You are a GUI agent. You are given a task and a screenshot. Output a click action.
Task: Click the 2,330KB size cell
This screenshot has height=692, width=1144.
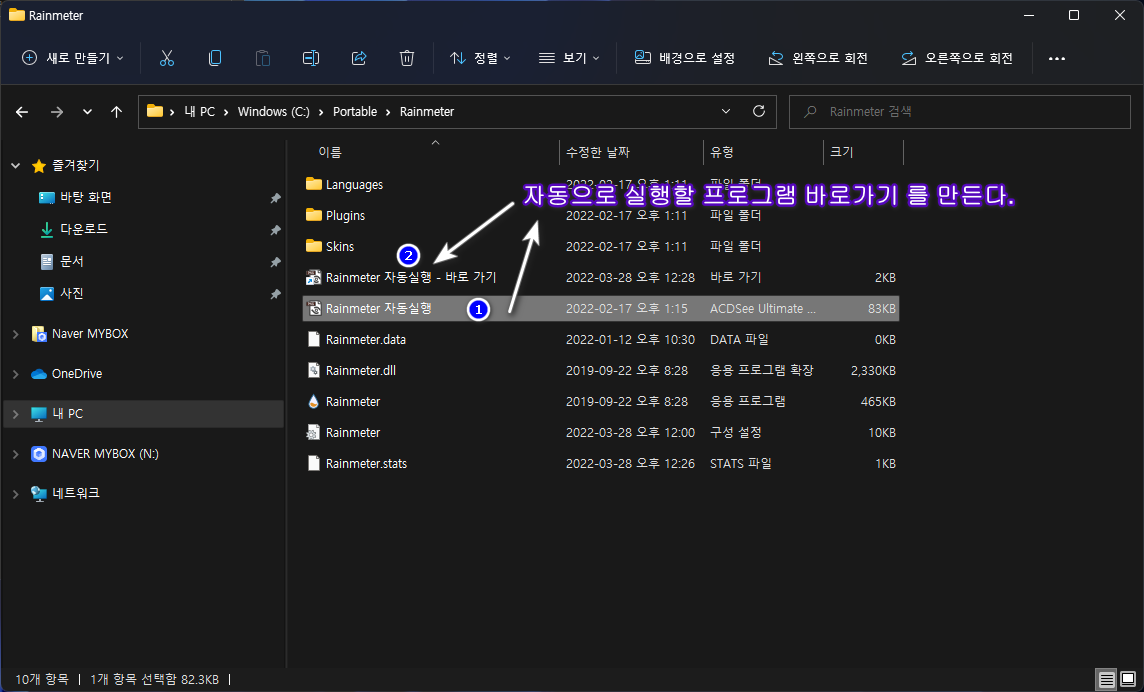873,371
